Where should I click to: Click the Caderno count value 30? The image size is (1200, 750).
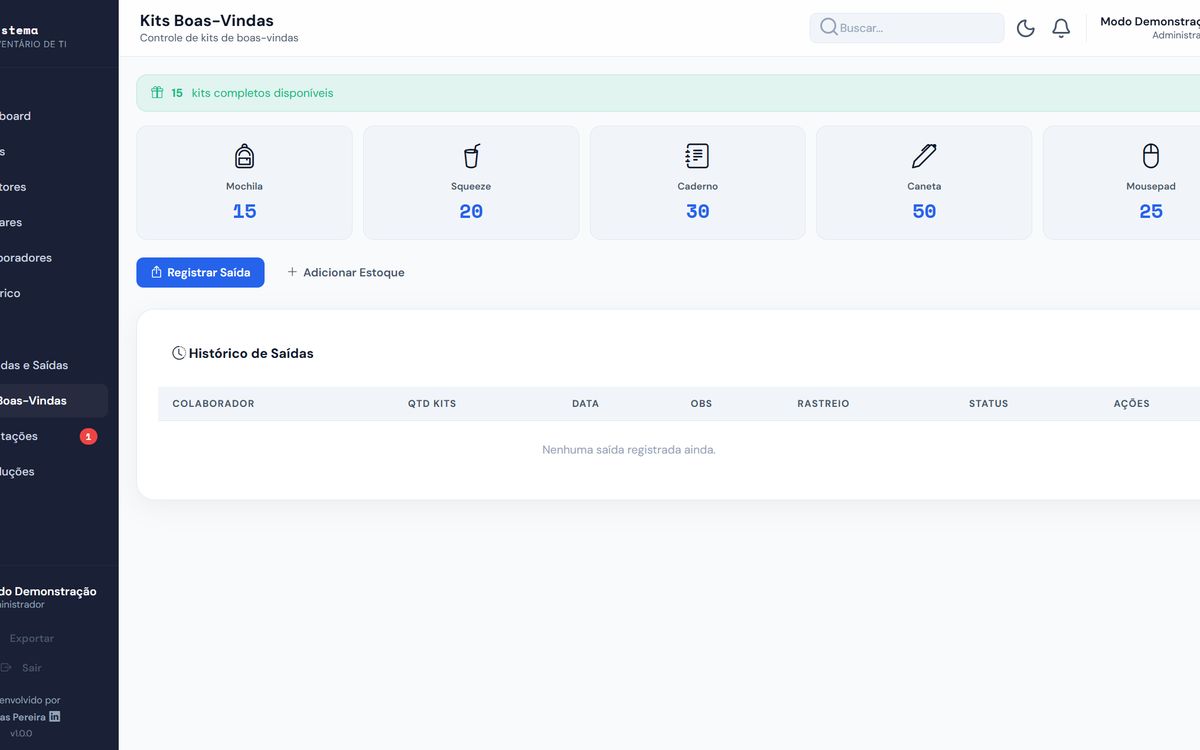pyautogui.click(x=698, y=211)
